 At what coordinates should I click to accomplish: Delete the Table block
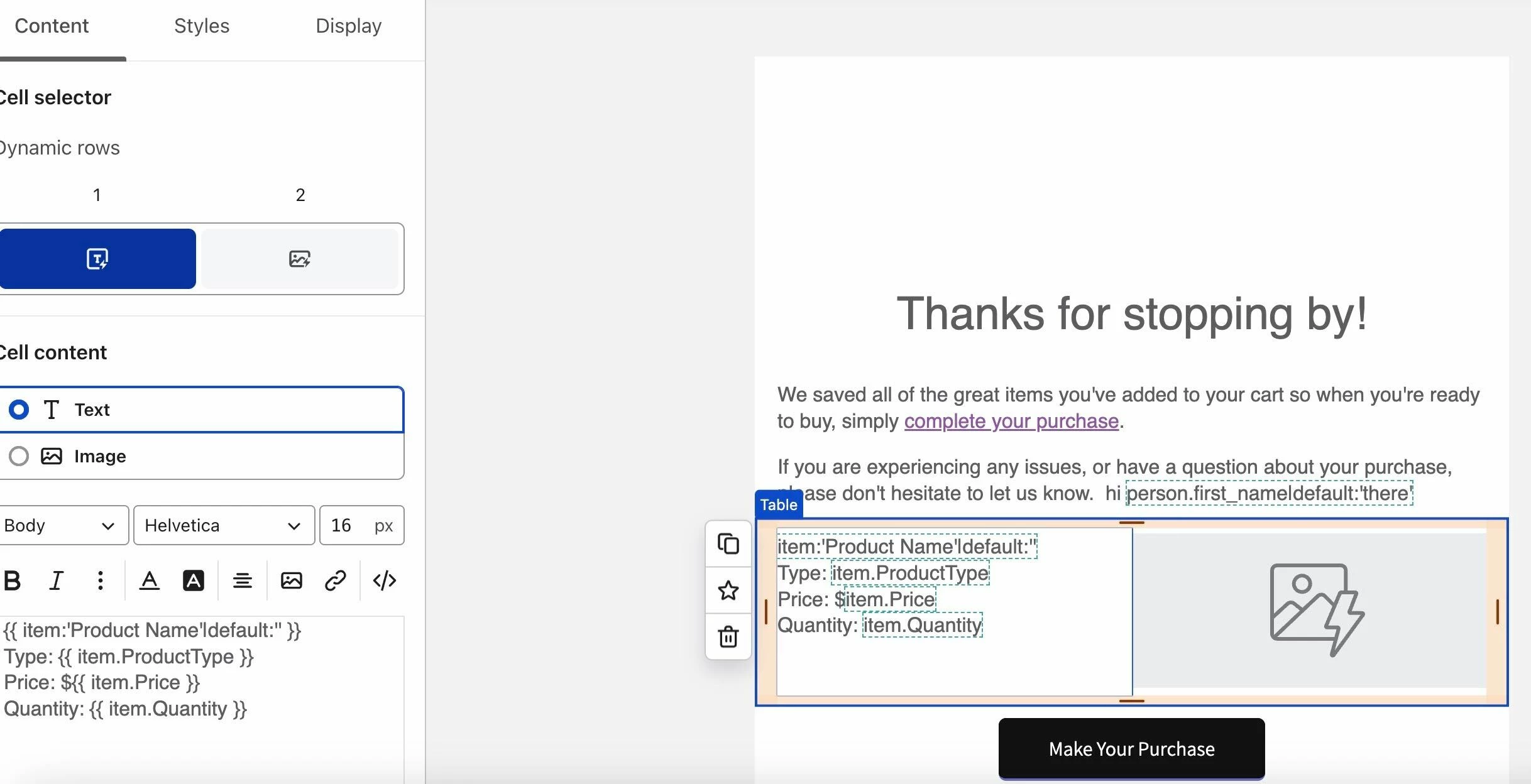pyautogui.click(x=728, y=637)
